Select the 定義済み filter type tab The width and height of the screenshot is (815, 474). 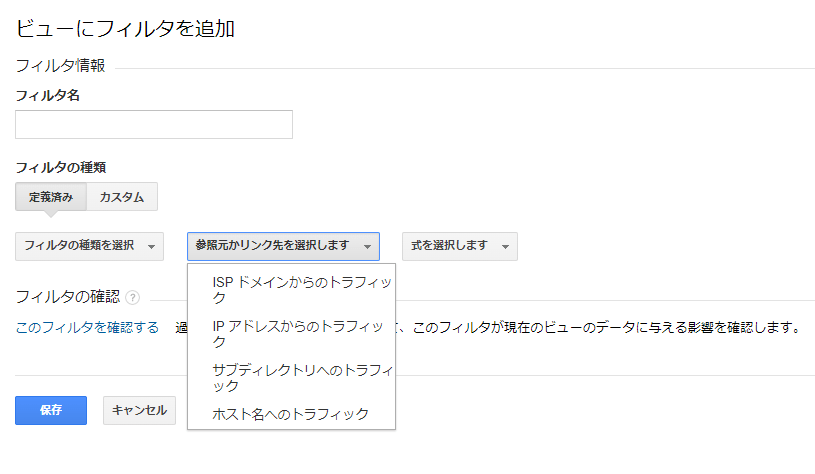pos(51,197)
